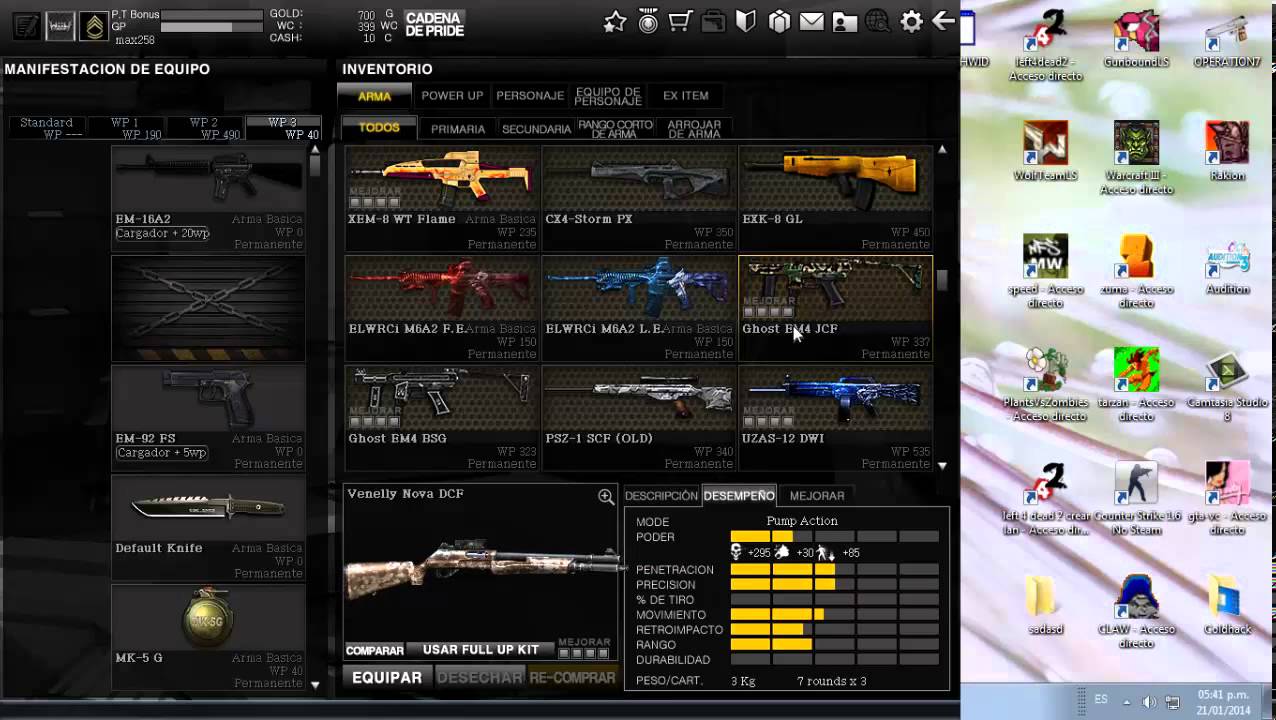Select the PERSONAJE inventory tab

click(x=530, y=96)
